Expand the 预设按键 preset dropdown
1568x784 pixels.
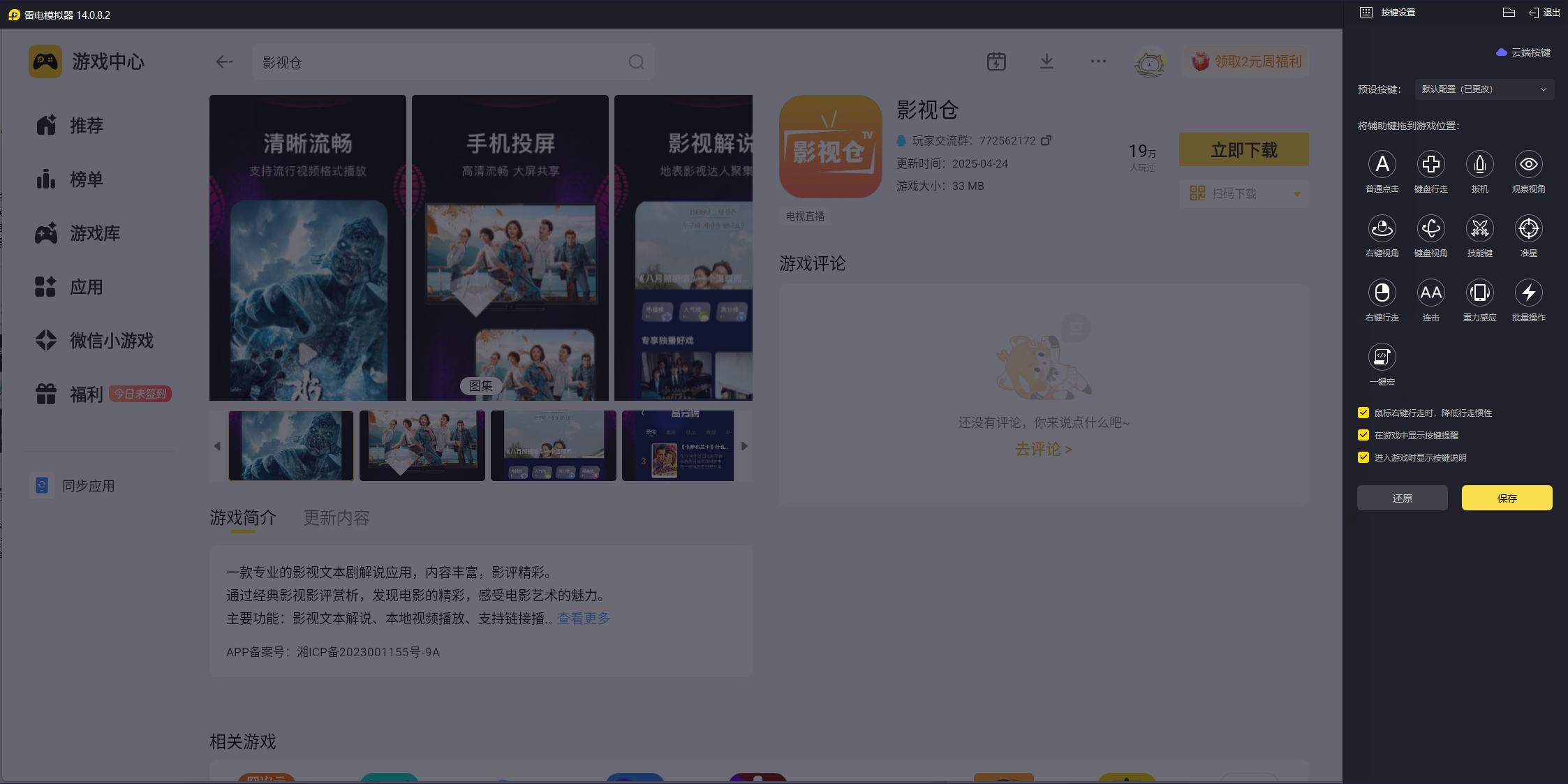(1484, 89)
